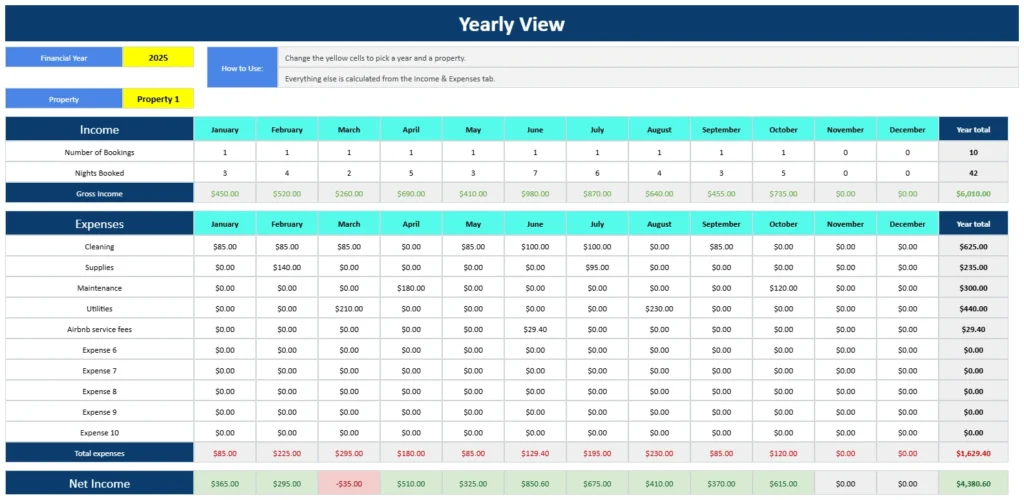
Task: Select the Expense 8 row label
Action: click(x=99, y=392)
